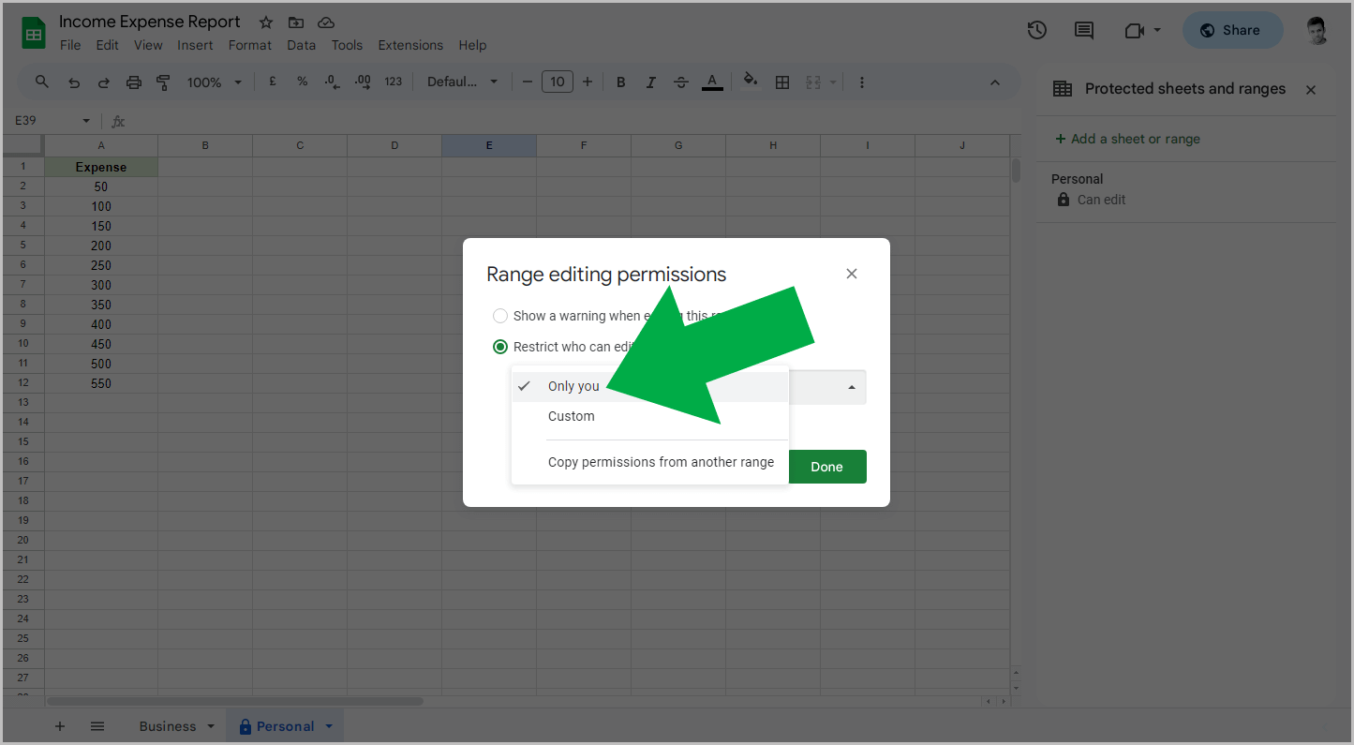Open the borders tool icon
Screen dimensions: 1354x745
click(783, 82)
